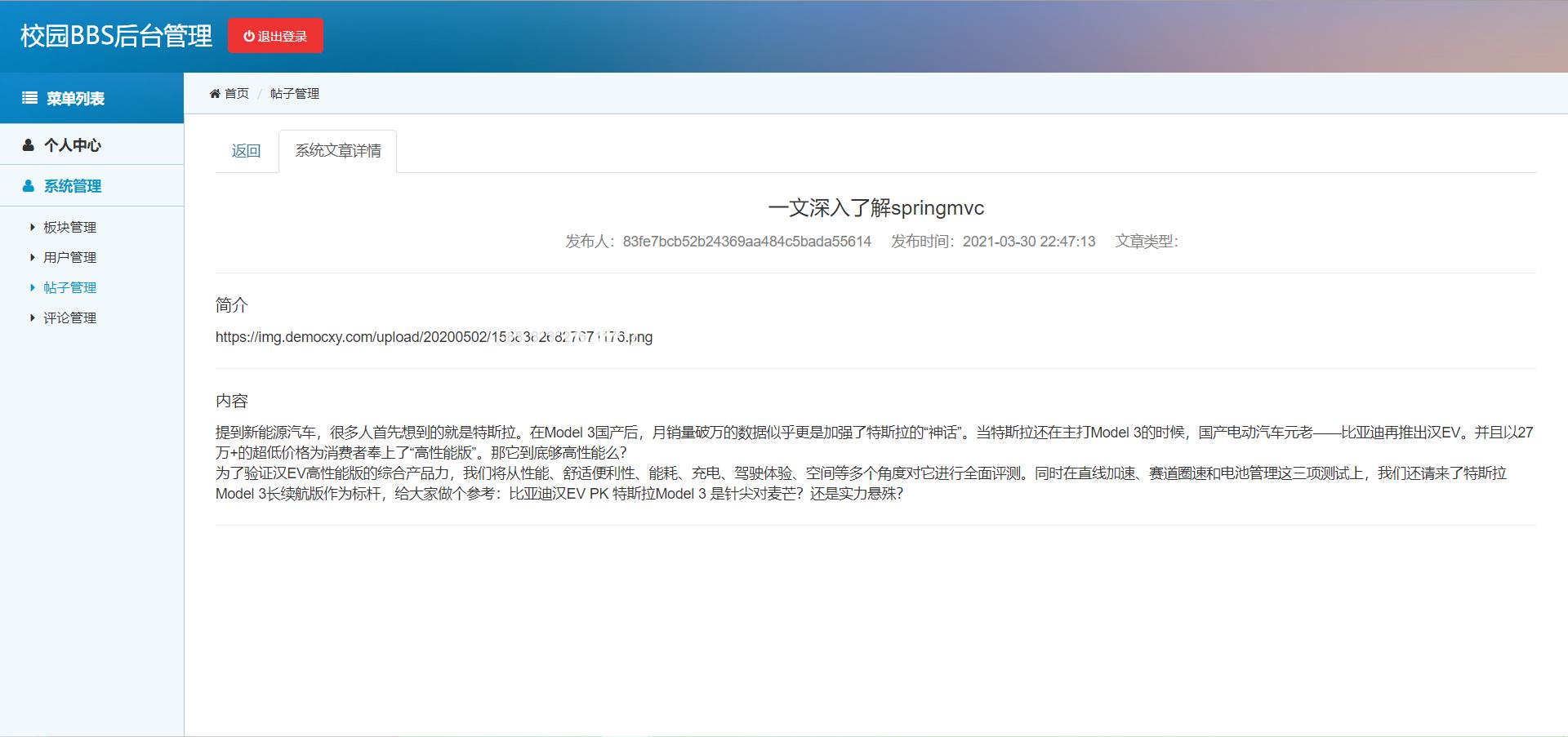Click the upload image URL under 简介
The height and width of the screenshot is (737, 1568).
click(x=433, y=336)
